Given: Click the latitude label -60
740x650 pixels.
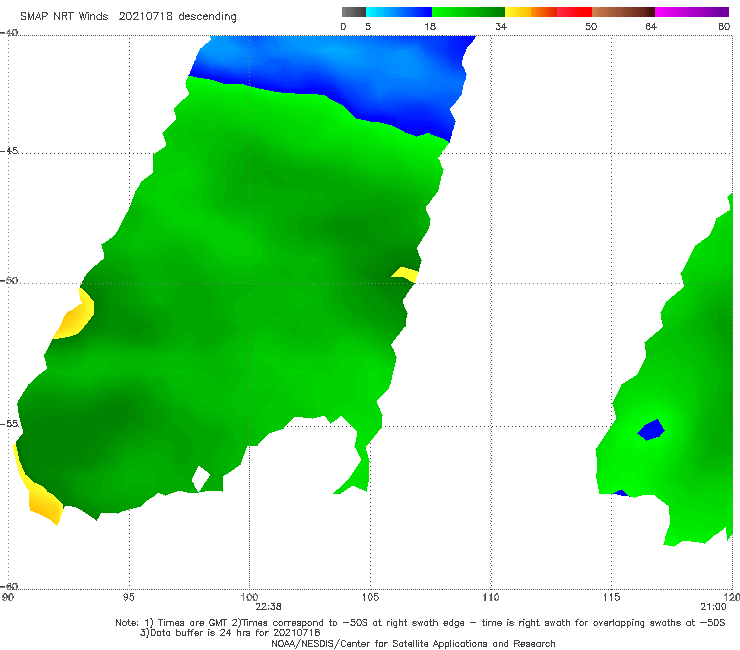Looking at the screenshot, I should click(9, 586).
